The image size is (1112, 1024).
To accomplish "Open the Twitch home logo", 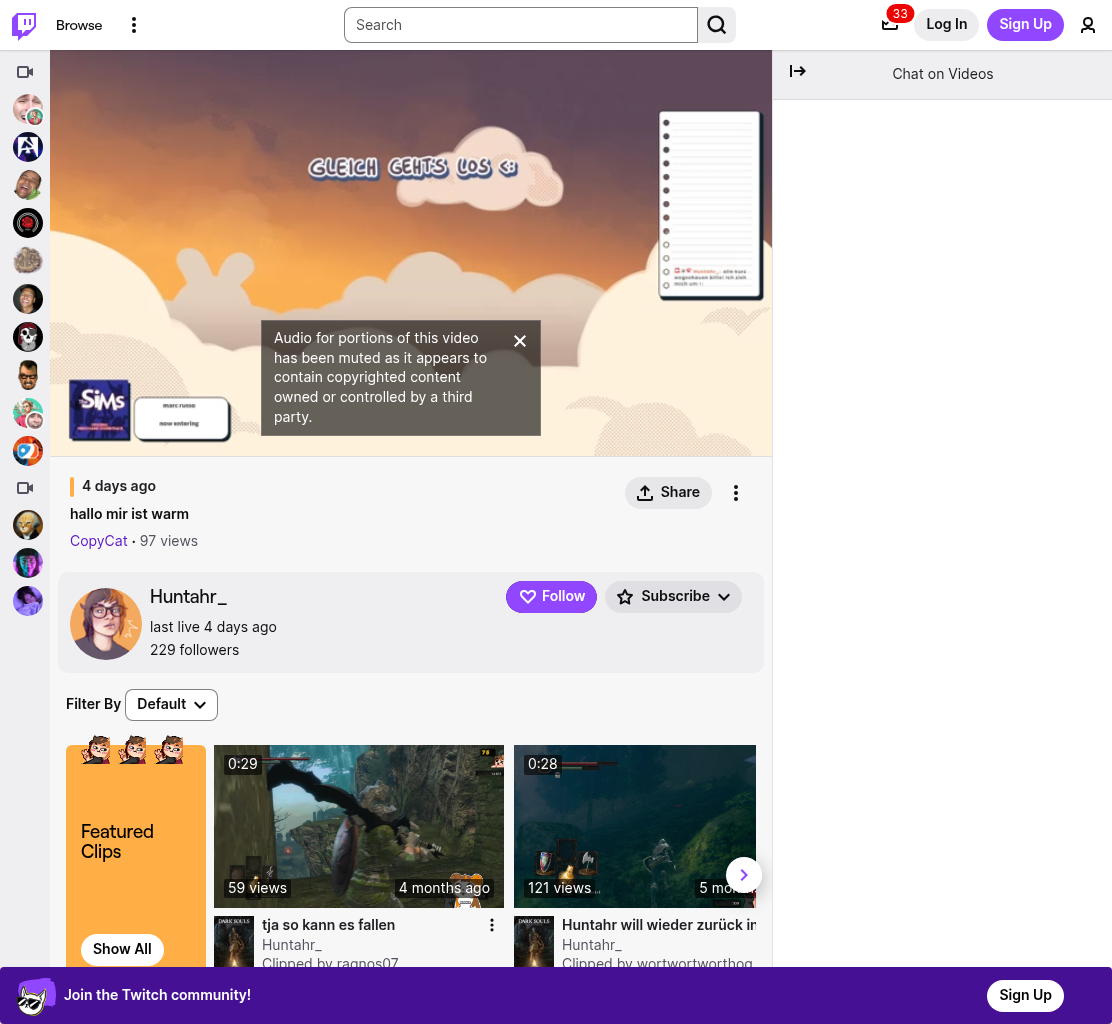I will tap(24, 25).
